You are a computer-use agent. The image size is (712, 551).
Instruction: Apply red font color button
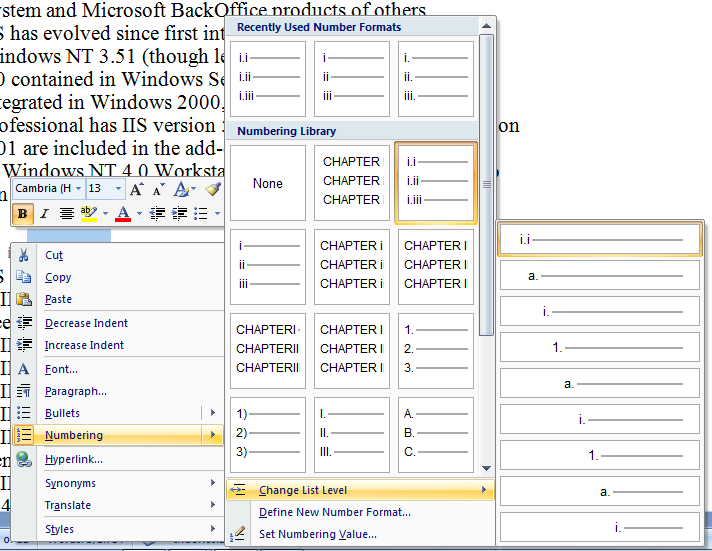123,213
